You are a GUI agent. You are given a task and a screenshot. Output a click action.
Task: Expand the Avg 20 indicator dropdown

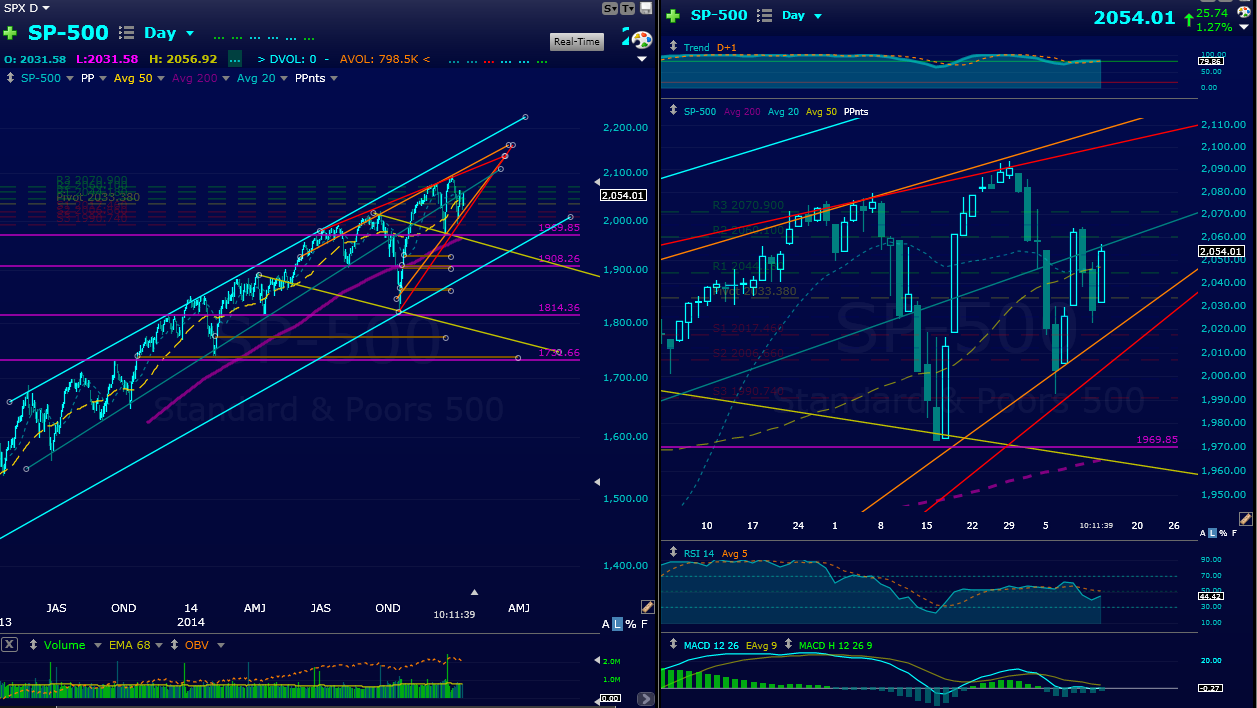click(x=283, y=78)
